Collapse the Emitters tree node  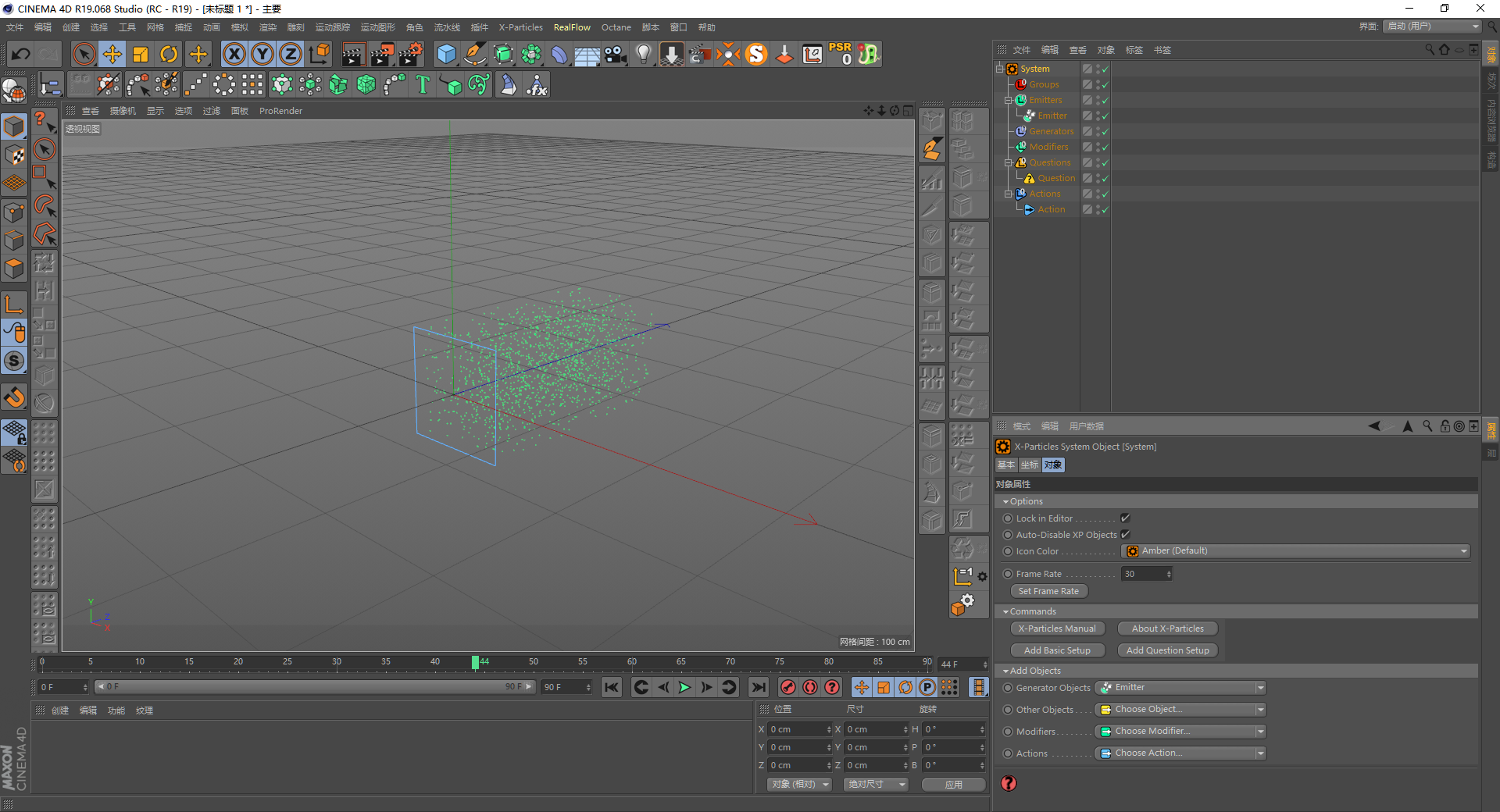[1008, 100]
